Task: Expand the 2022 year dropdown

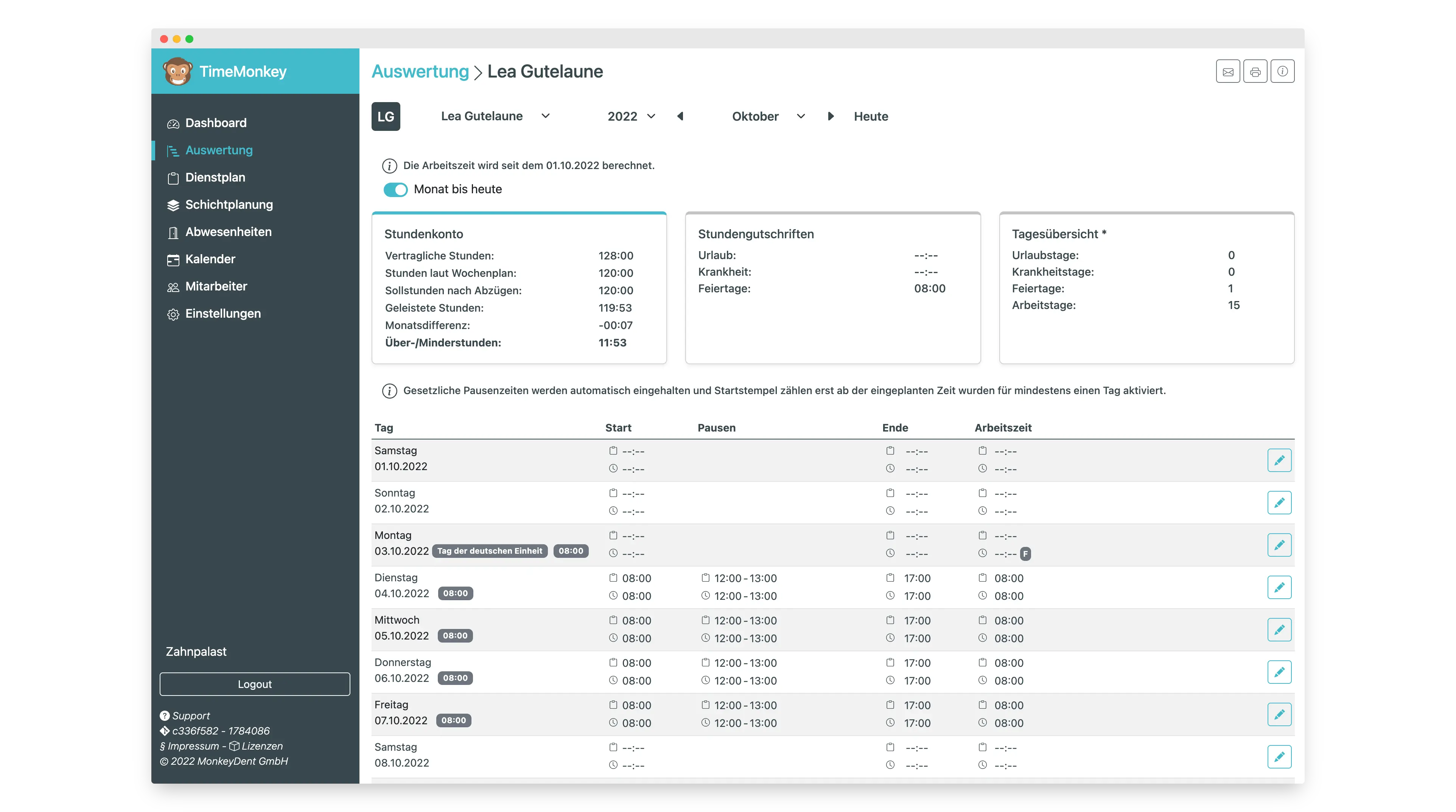Action: (x=631, y=116)
